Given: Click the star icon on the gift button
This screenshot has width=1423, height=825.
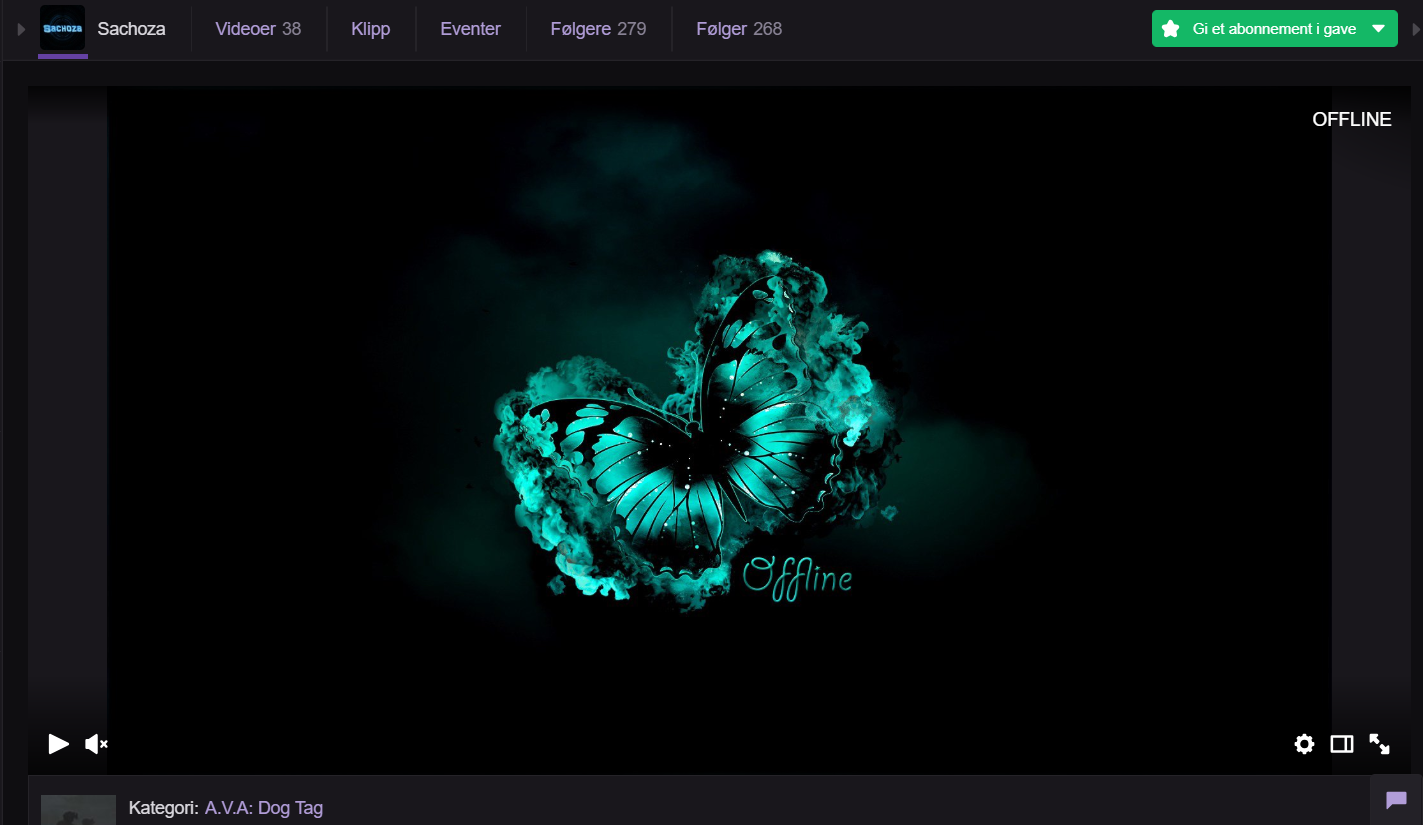Looking at the screenshot, I should click(1170, 29).
